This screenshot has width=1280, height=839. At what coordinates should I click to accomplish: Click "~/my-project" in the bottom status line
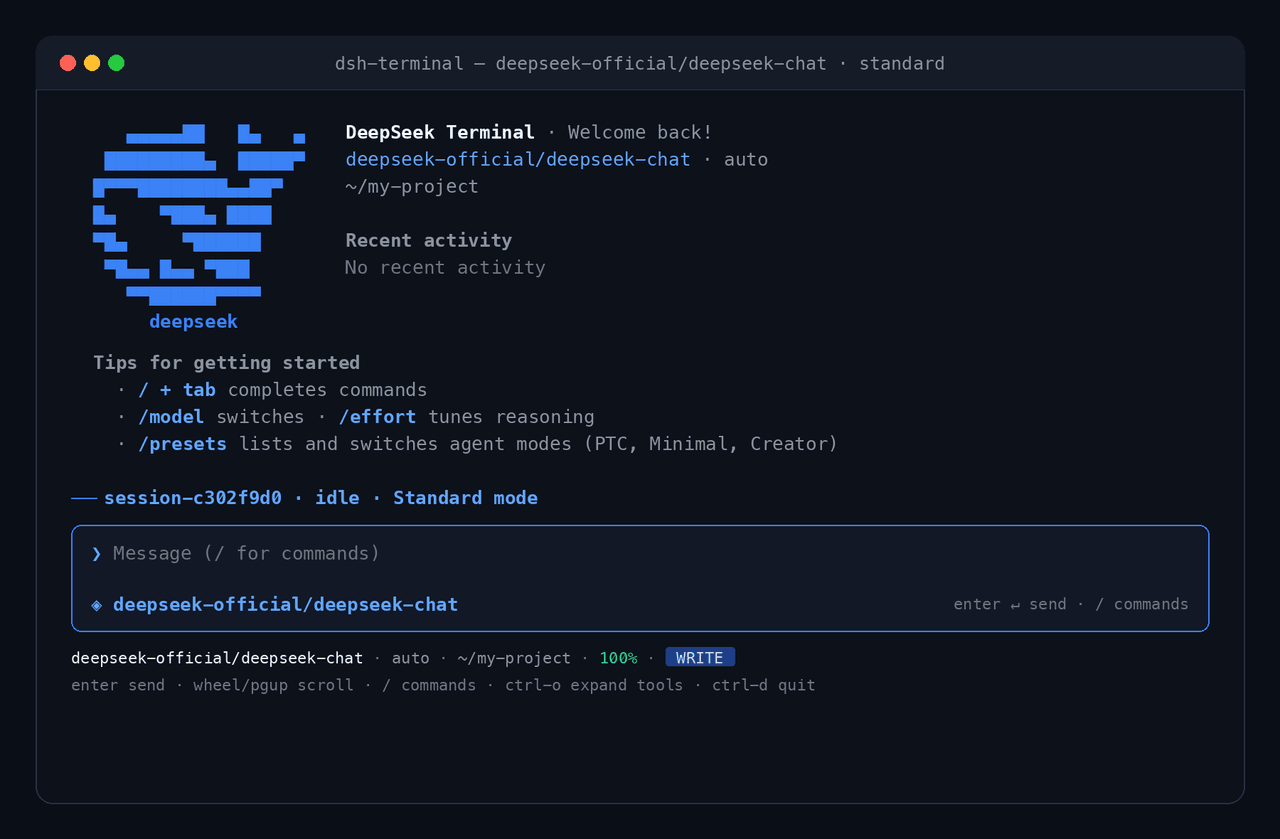(514, 658)
